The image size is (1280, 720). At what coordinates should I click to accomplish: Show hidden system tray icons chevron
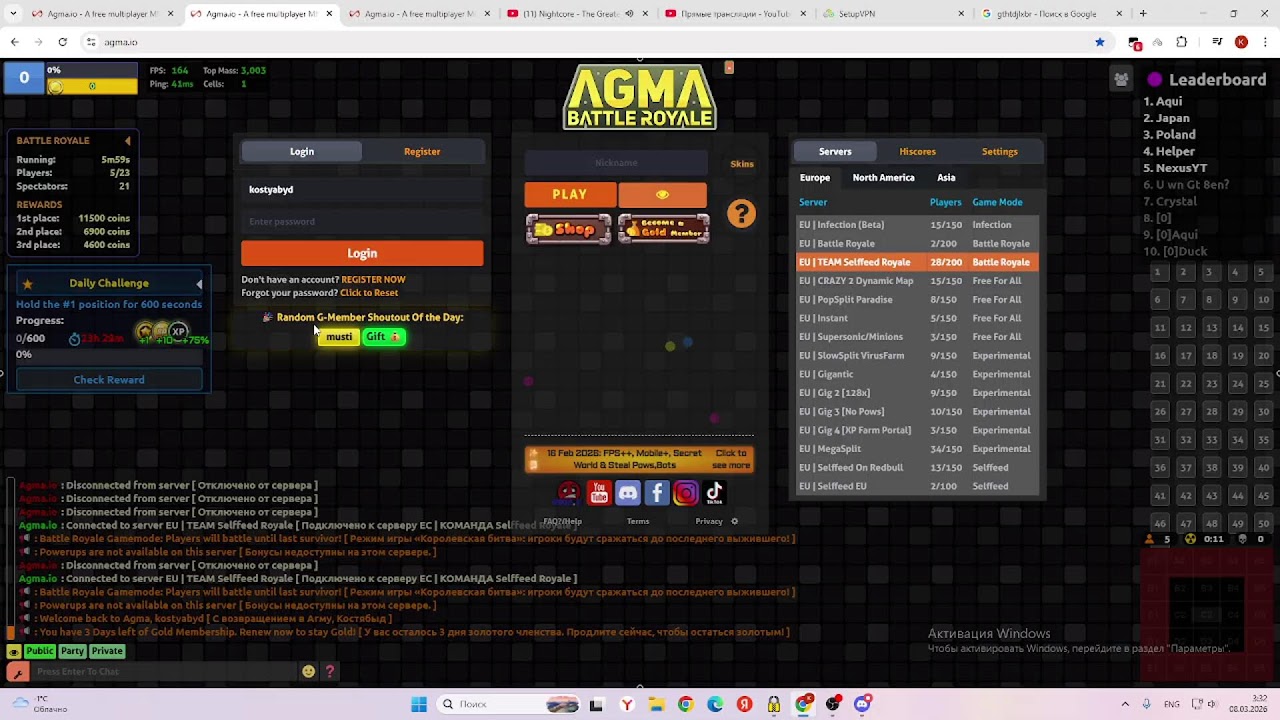[x=1125, y=704]
